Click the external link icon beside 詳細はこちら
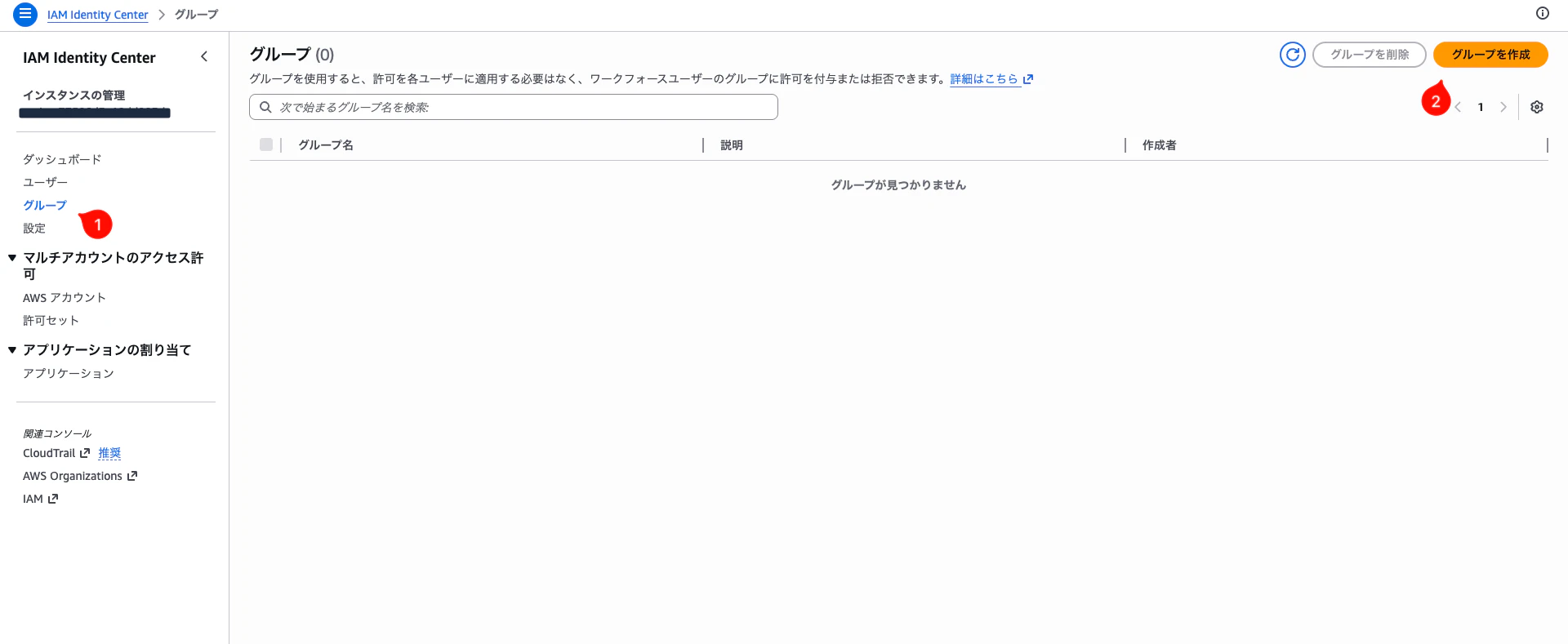The width and height of the screenshot is (1568, 644). point(1028,79)
